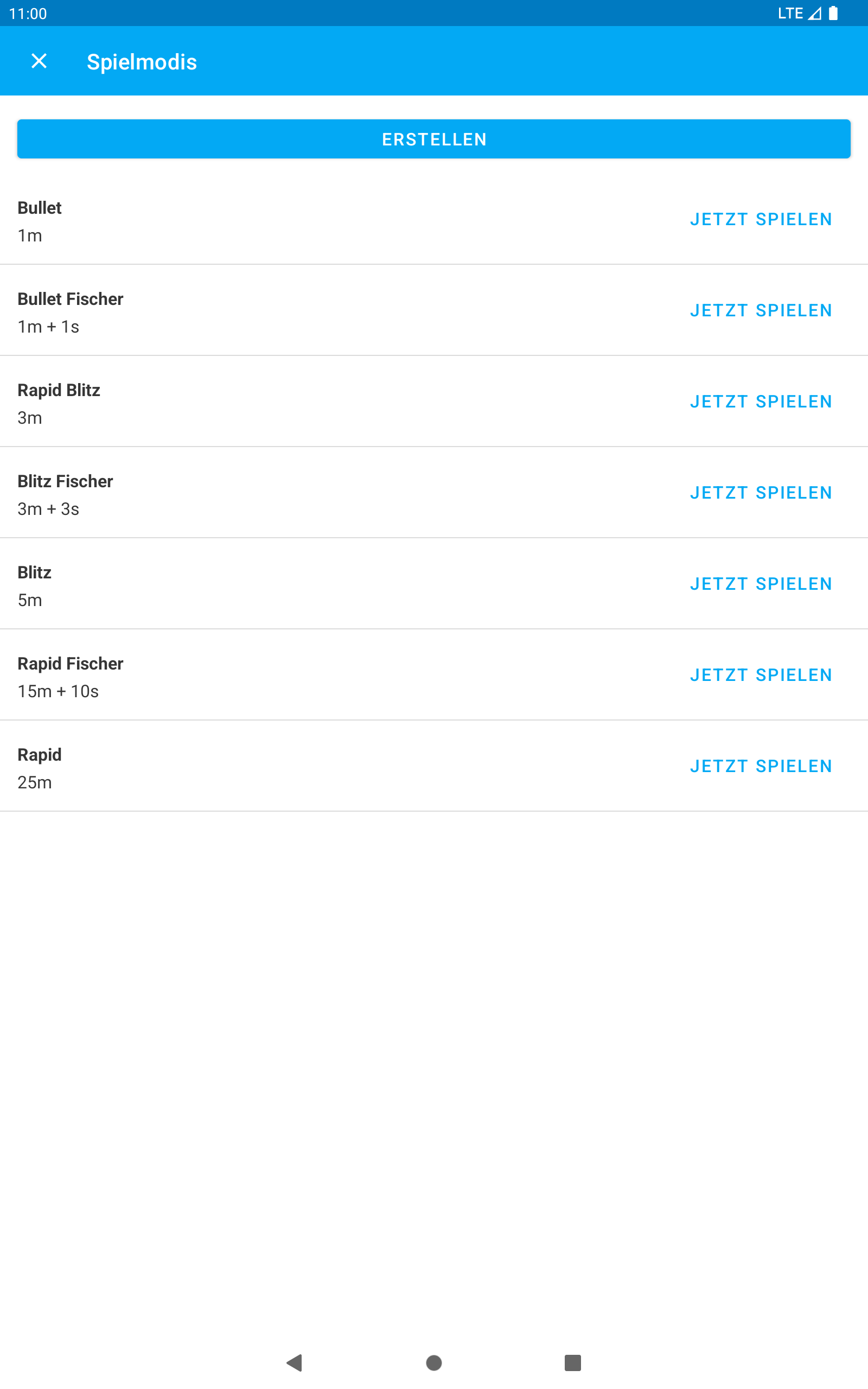The width and height of the screenshot is (868, 1389).
Task: Play Rapid Fischer 15m + 10s now
Action: coord(761,676)
